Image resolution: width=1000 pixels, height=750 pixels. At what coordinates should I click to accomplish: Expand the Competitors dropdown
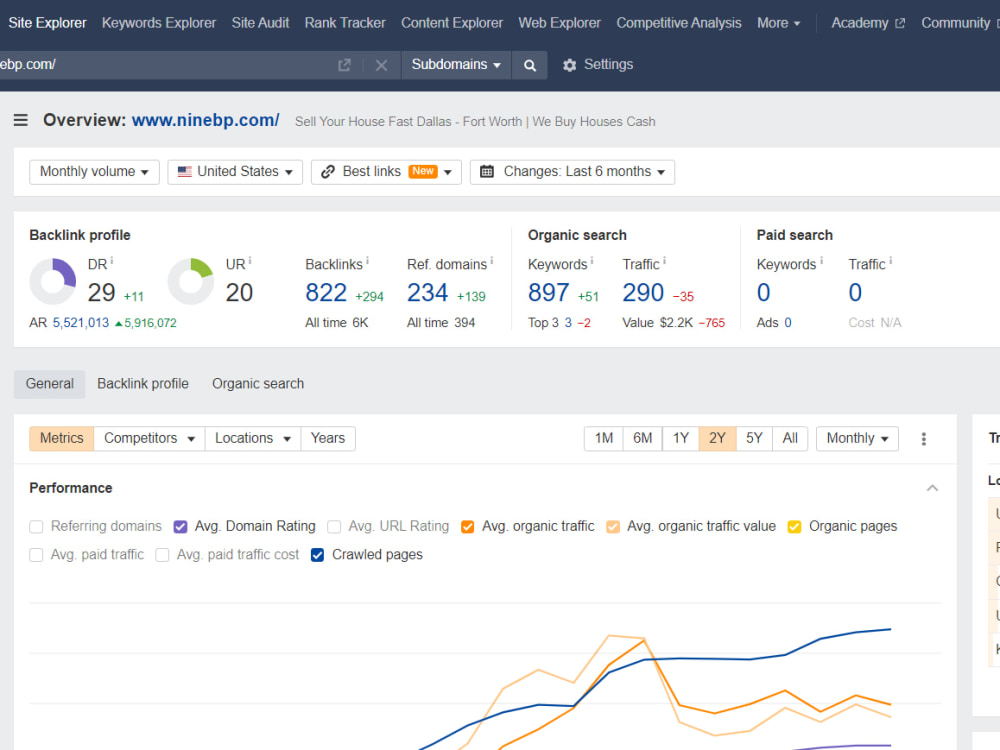pos(149,439)
